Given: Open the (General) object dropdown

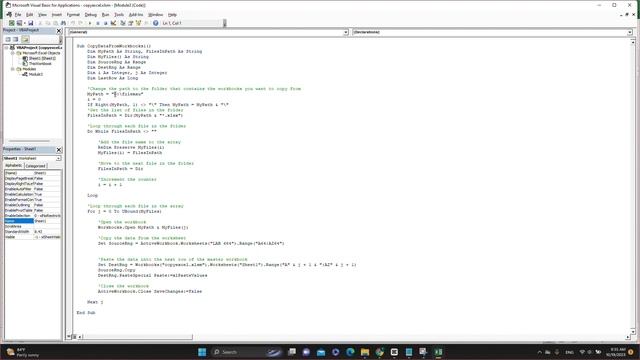Looking at the screenshot, I should [345, 32].
